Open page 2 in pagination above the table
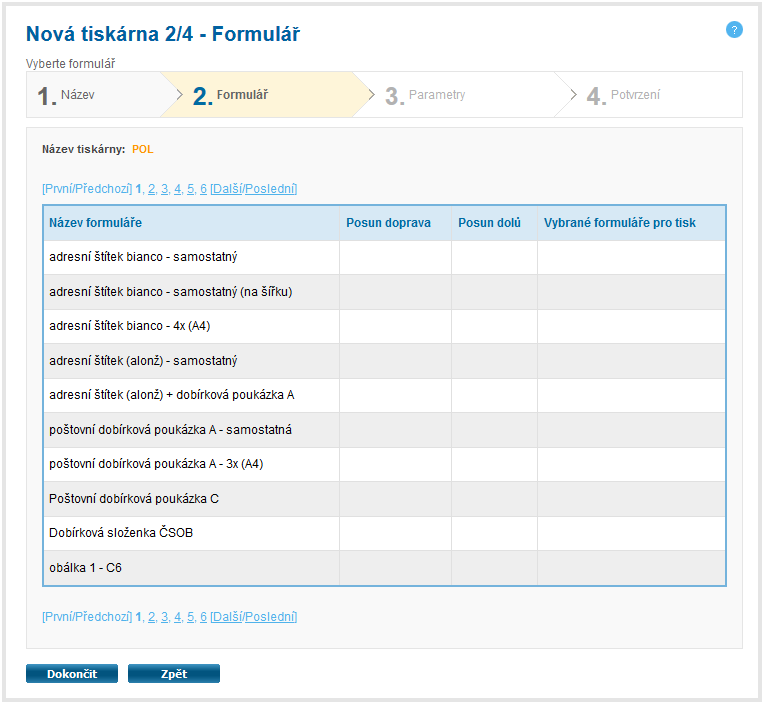This screenshot has width=763, height=703. [x=151, y=189]
